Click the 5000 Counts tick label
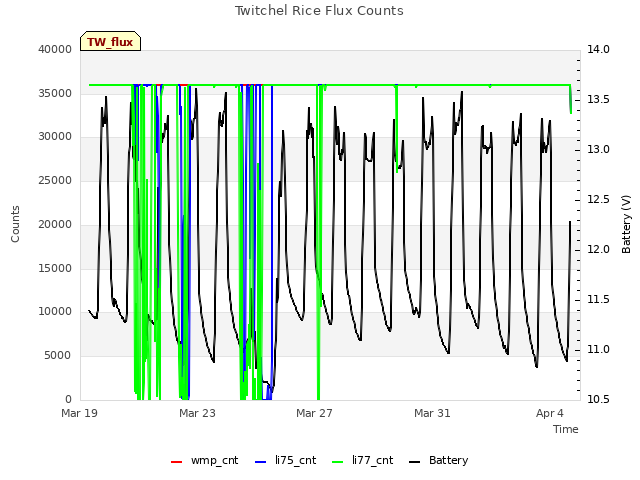Screen dimensions: 640x480 pos(58,356)
